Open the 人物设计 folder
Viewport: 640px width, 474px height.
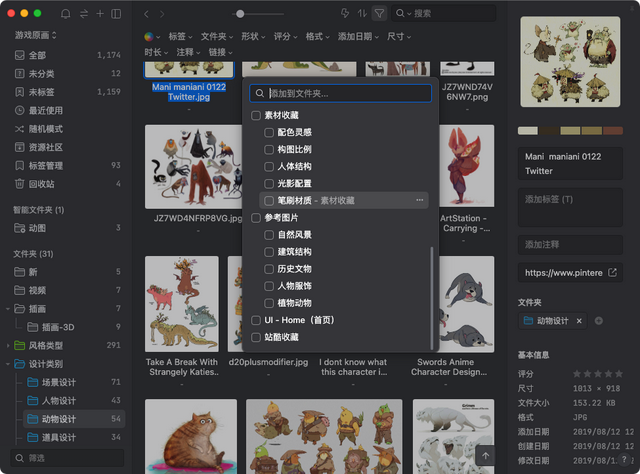[73, 401]
